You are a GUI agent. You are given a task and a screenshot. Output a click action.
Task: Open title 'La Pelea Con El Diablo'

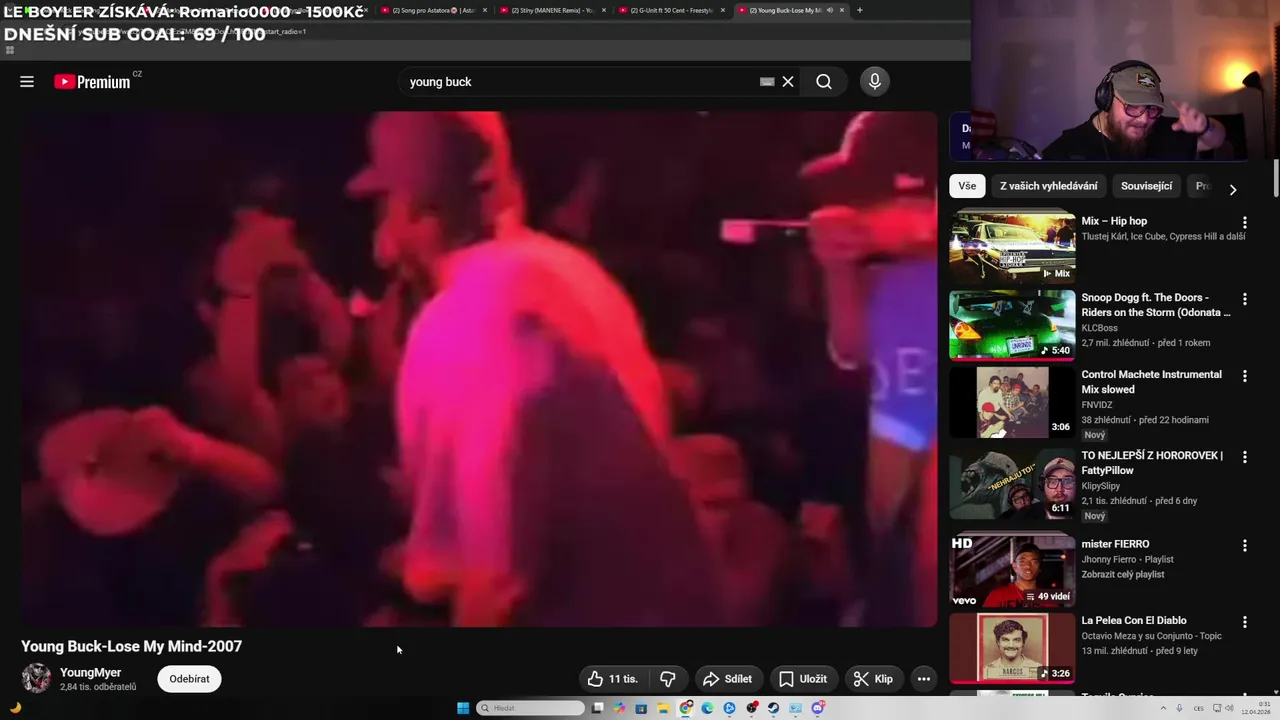1134,621
